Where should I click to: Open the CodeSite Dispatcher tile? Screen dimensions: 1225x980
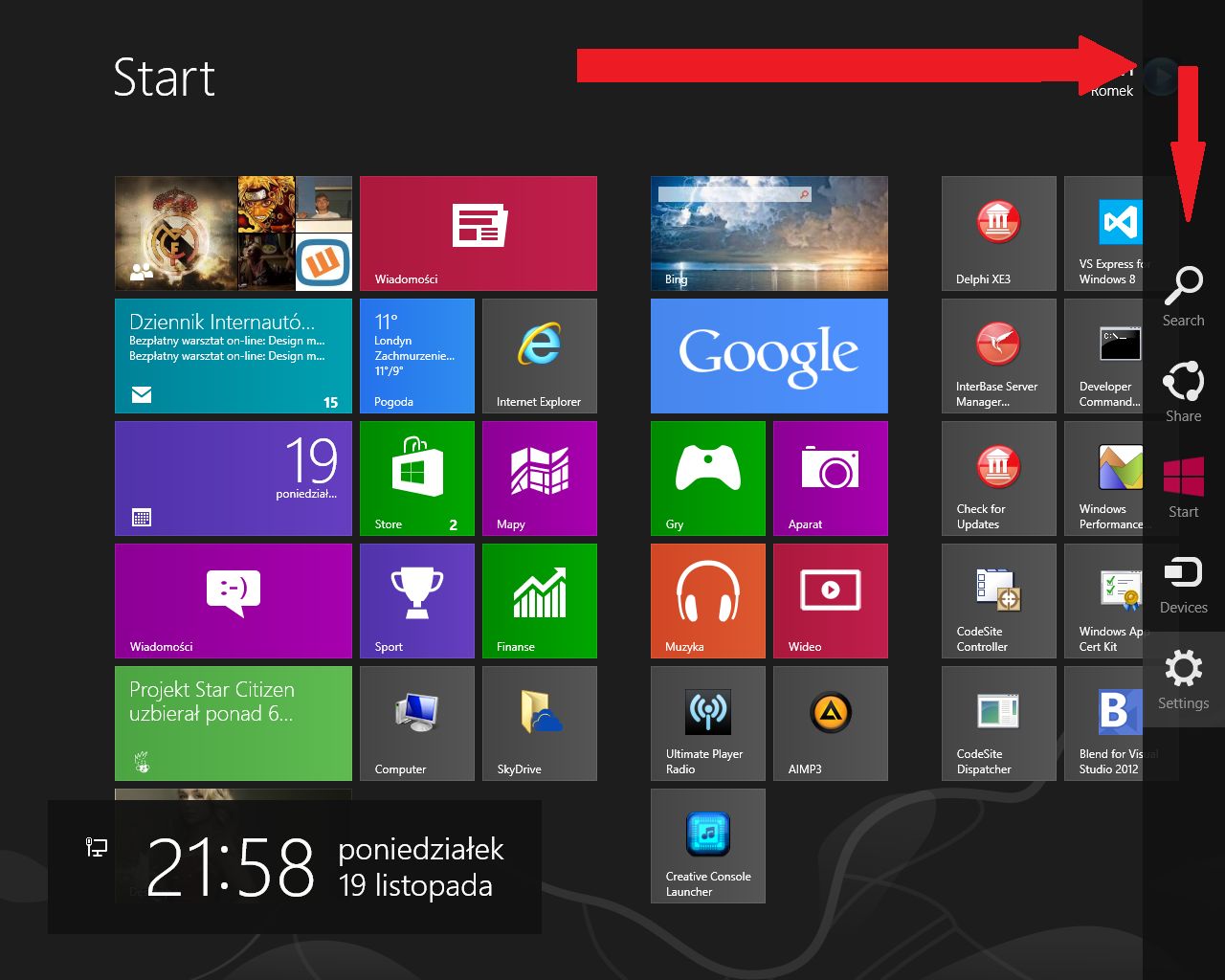click(999, 724)
